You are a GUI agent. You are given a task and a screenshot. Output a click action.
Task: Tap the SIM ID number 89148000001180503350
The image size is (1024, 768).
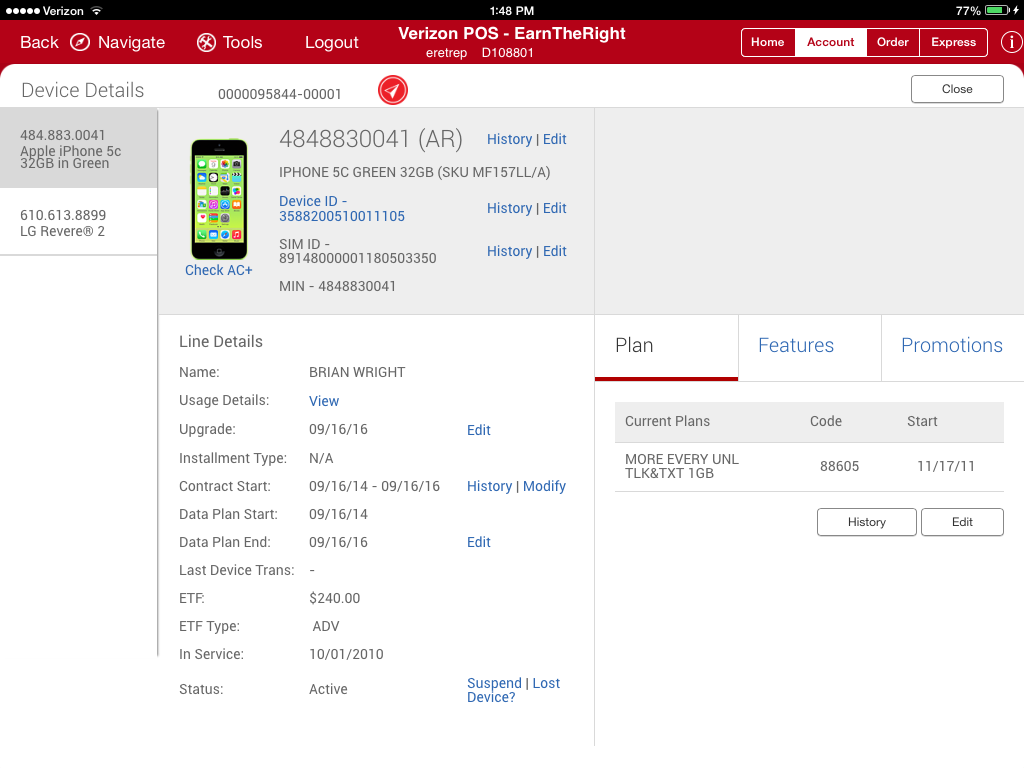357,259
